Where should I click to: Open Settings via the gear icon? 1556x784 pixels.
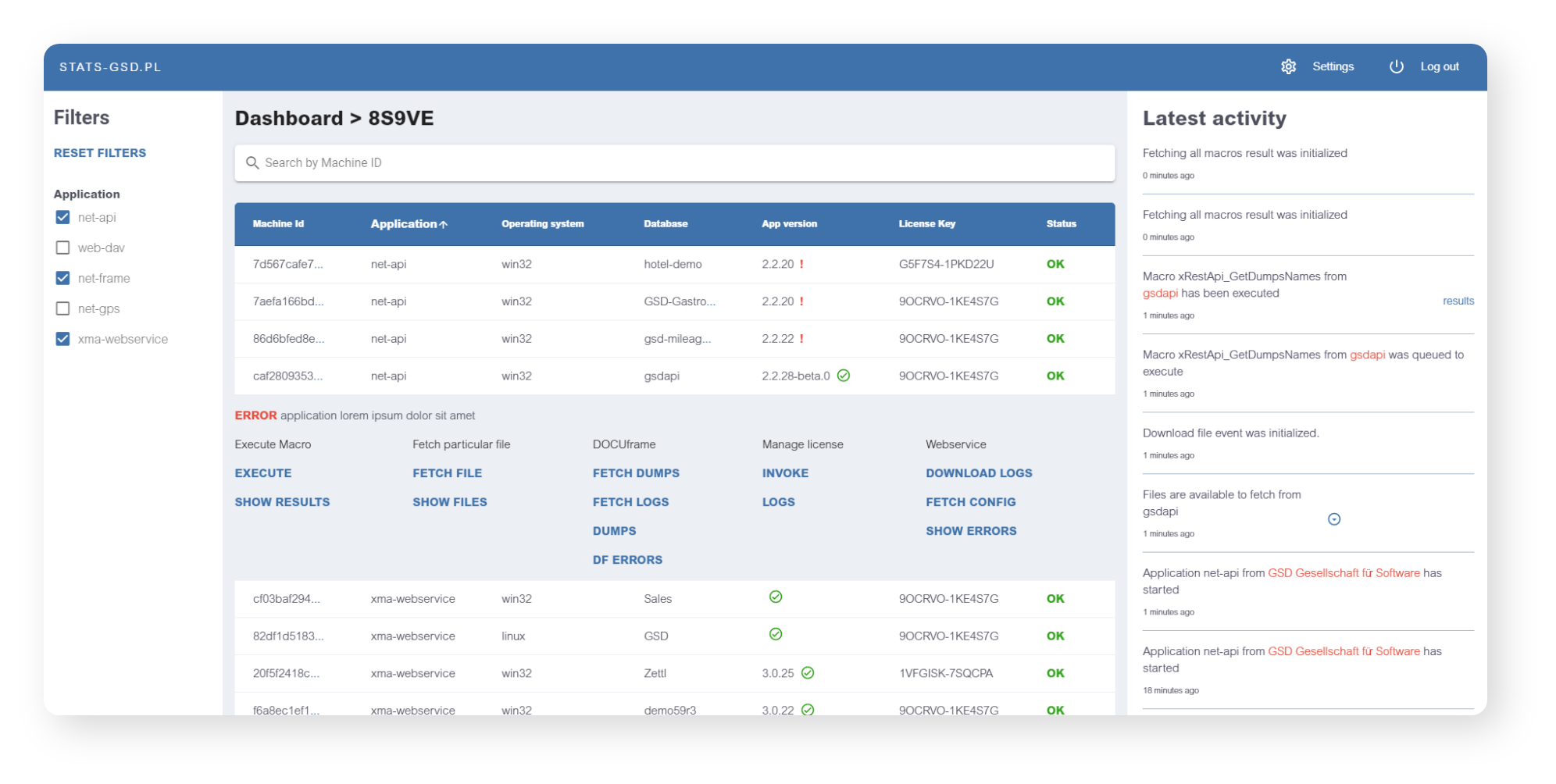coord(1288,67)
